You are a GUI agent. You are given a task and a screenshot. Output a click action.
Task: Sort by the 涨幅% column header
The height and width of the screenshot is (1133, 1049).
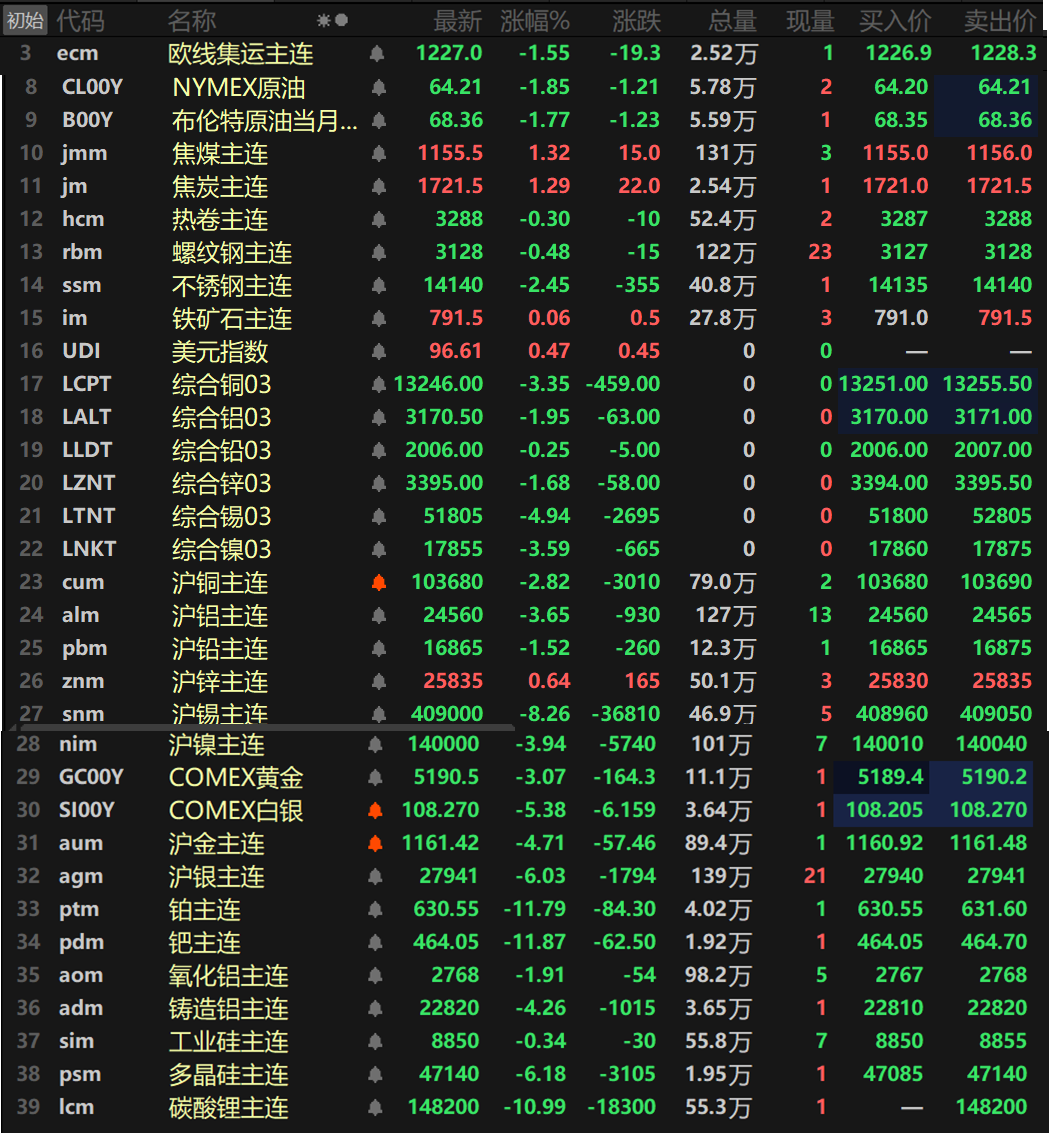point(534,20)
